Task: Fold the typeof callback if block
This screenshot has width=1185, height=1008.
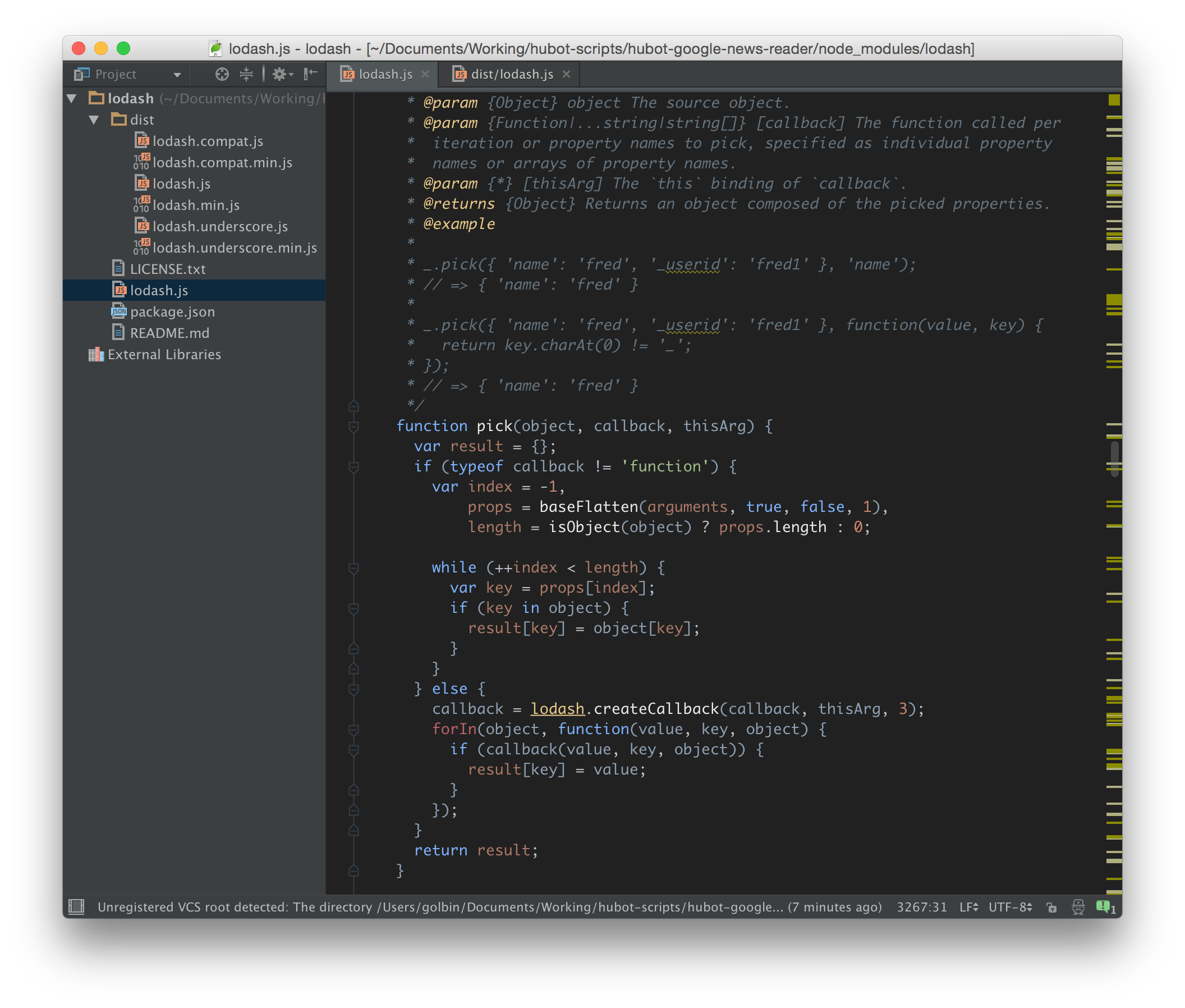Action: pyautogui.click(x=353, y=467)
